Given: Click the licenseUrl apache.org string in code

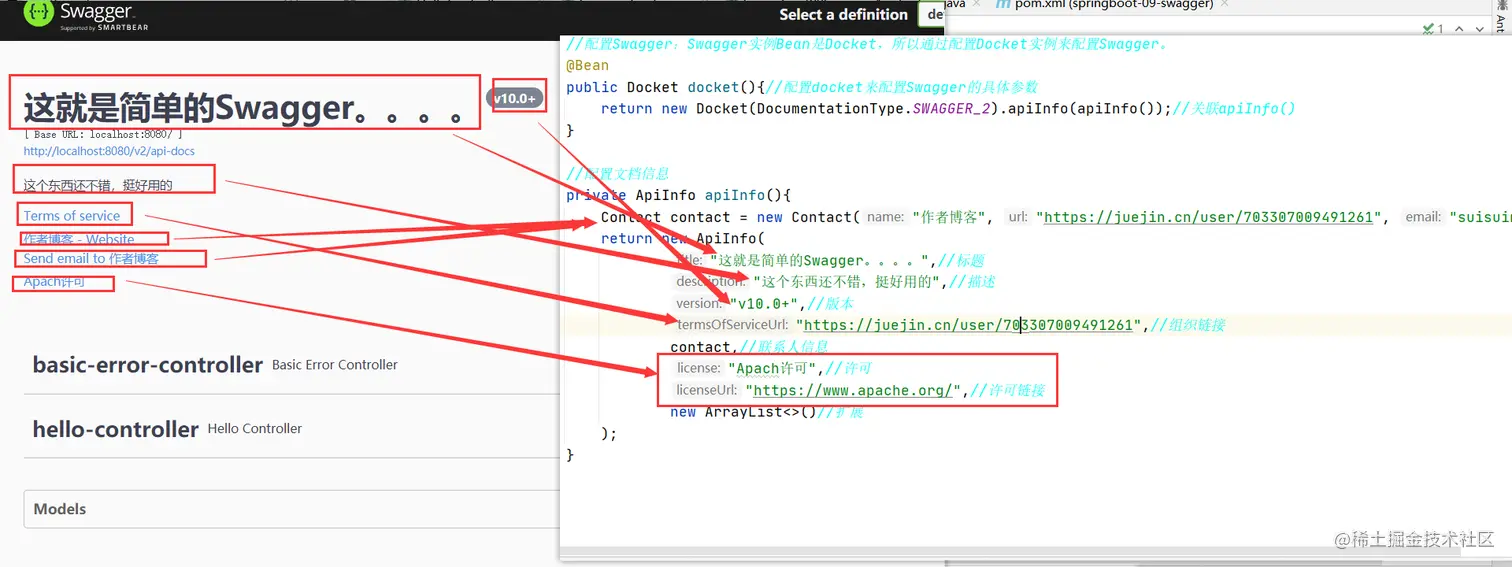Looking at the screenshot, I should [x=857, y=390].
